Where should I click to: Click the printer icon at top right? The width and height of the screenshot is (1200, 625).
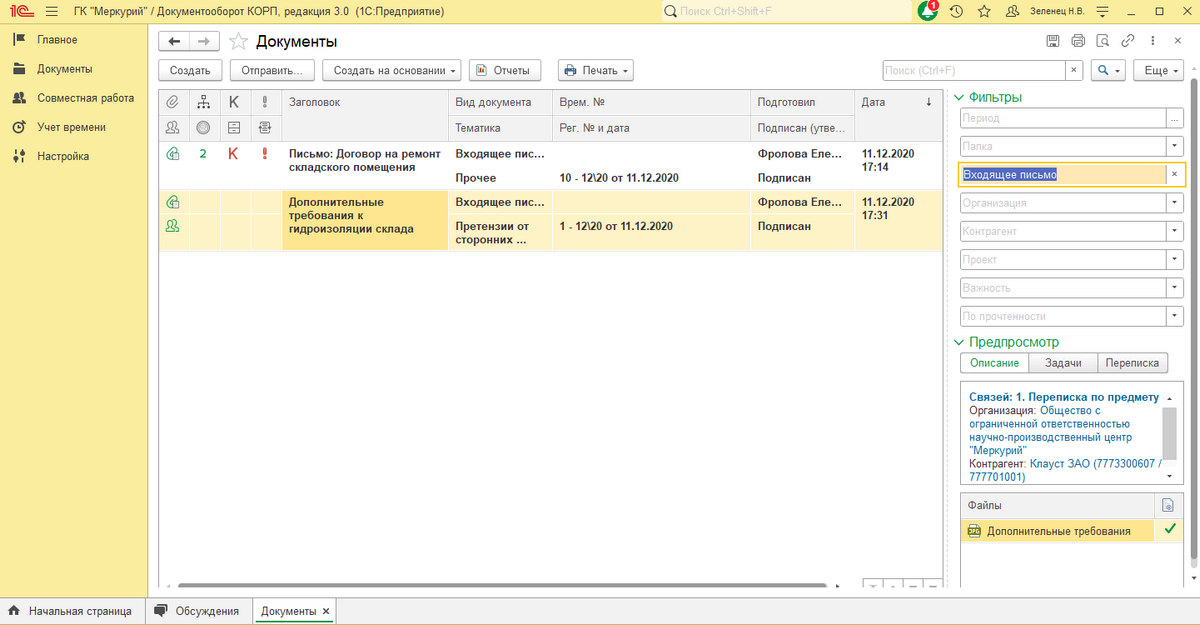click(1077, 41)
